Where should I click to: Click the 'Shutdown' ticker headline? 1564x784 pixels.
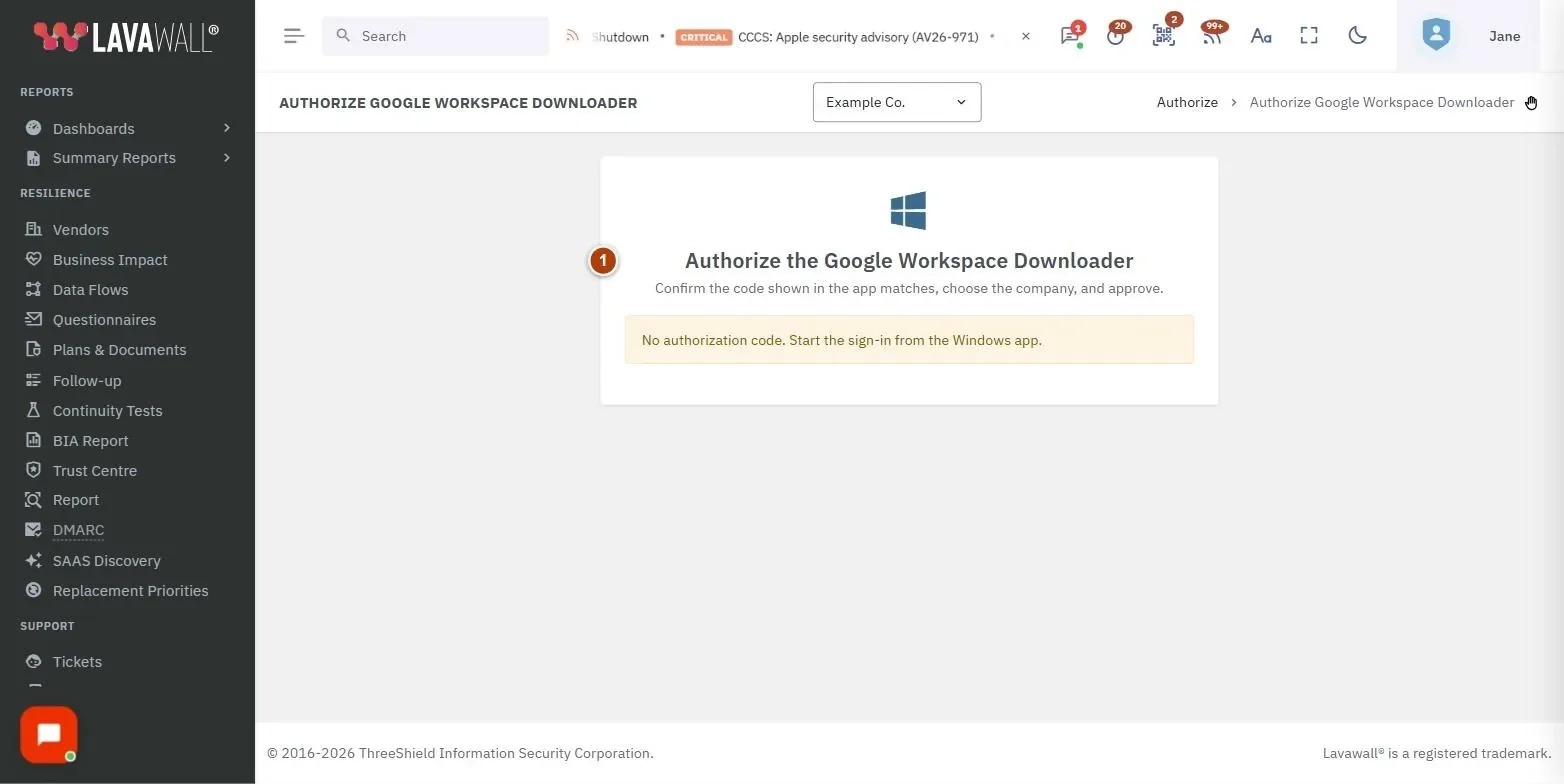(x=620, y=37)
